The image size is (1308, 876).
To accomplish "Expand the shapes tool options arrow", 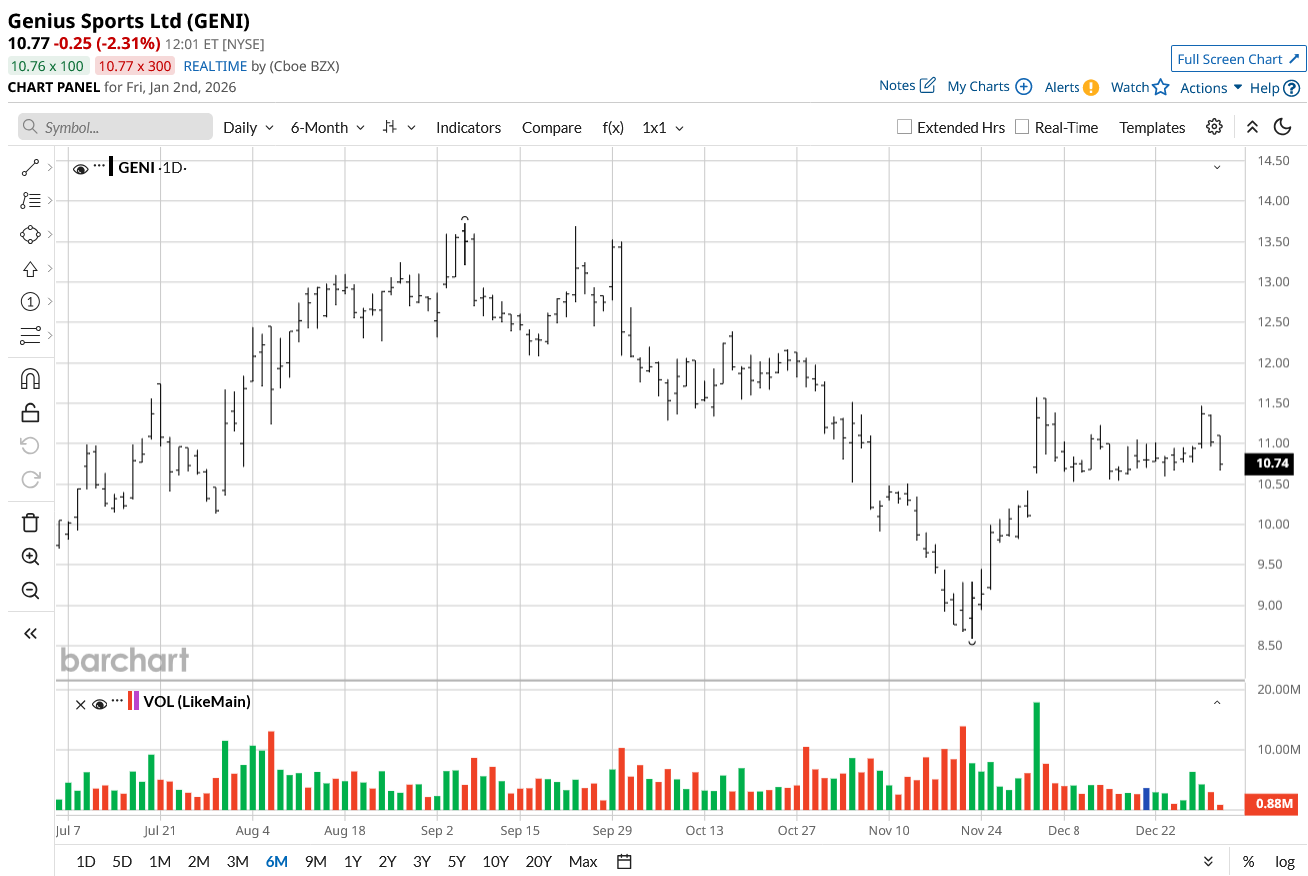I will pos(50,235).
